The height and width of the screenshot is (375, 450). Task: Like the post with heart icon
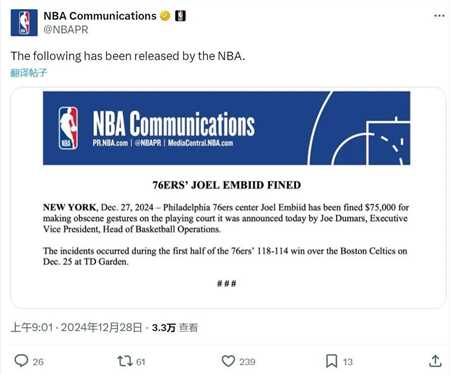(228, 361)
